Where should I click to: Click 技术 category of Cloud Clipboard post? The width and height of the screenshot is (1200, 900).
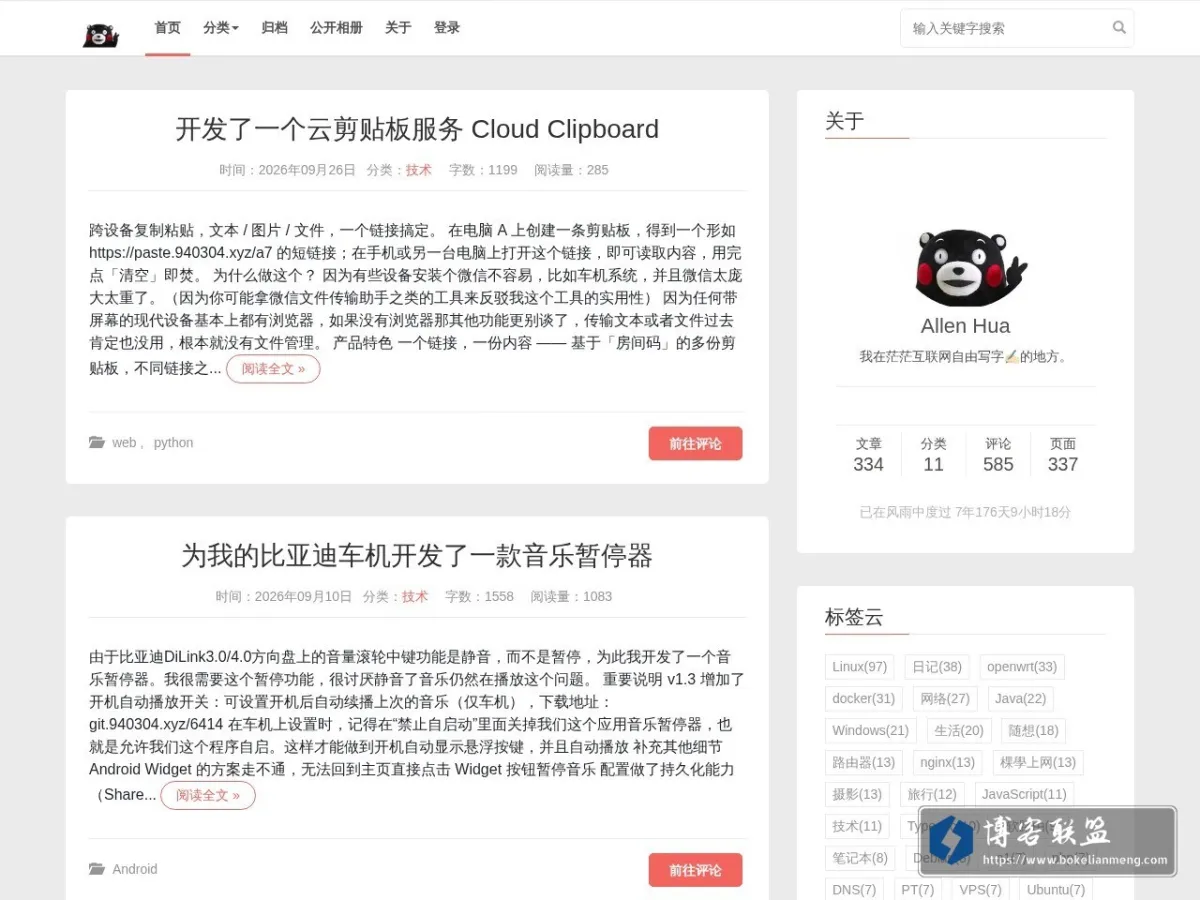(419, 170)
